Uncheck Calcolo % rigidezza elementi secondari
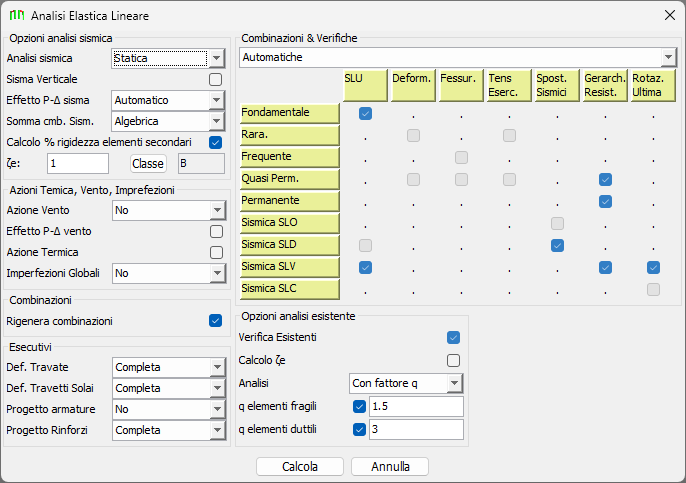This screenshot has height=483, width=686. pyautogui.click(x=216, y=143)
